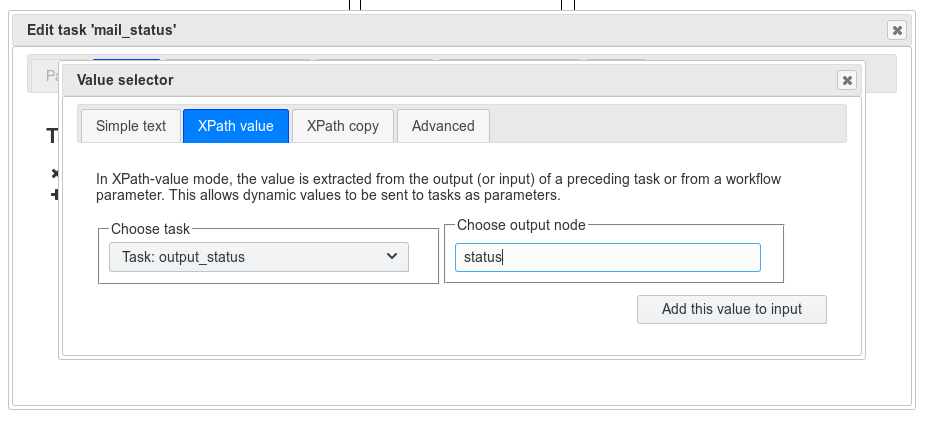Click the XPath-value mode description text
Viewport: 935px width, 422px height.
point(438,187)
